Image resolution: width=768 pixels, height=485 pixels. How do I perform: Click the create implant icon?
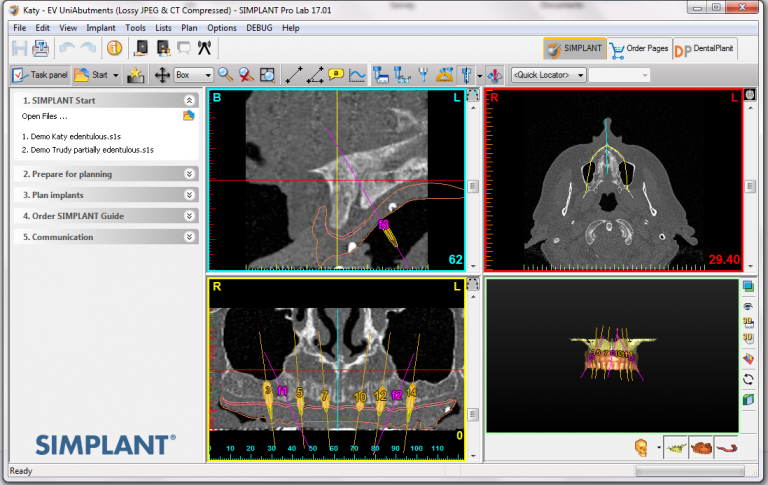[x=381, y=75]
